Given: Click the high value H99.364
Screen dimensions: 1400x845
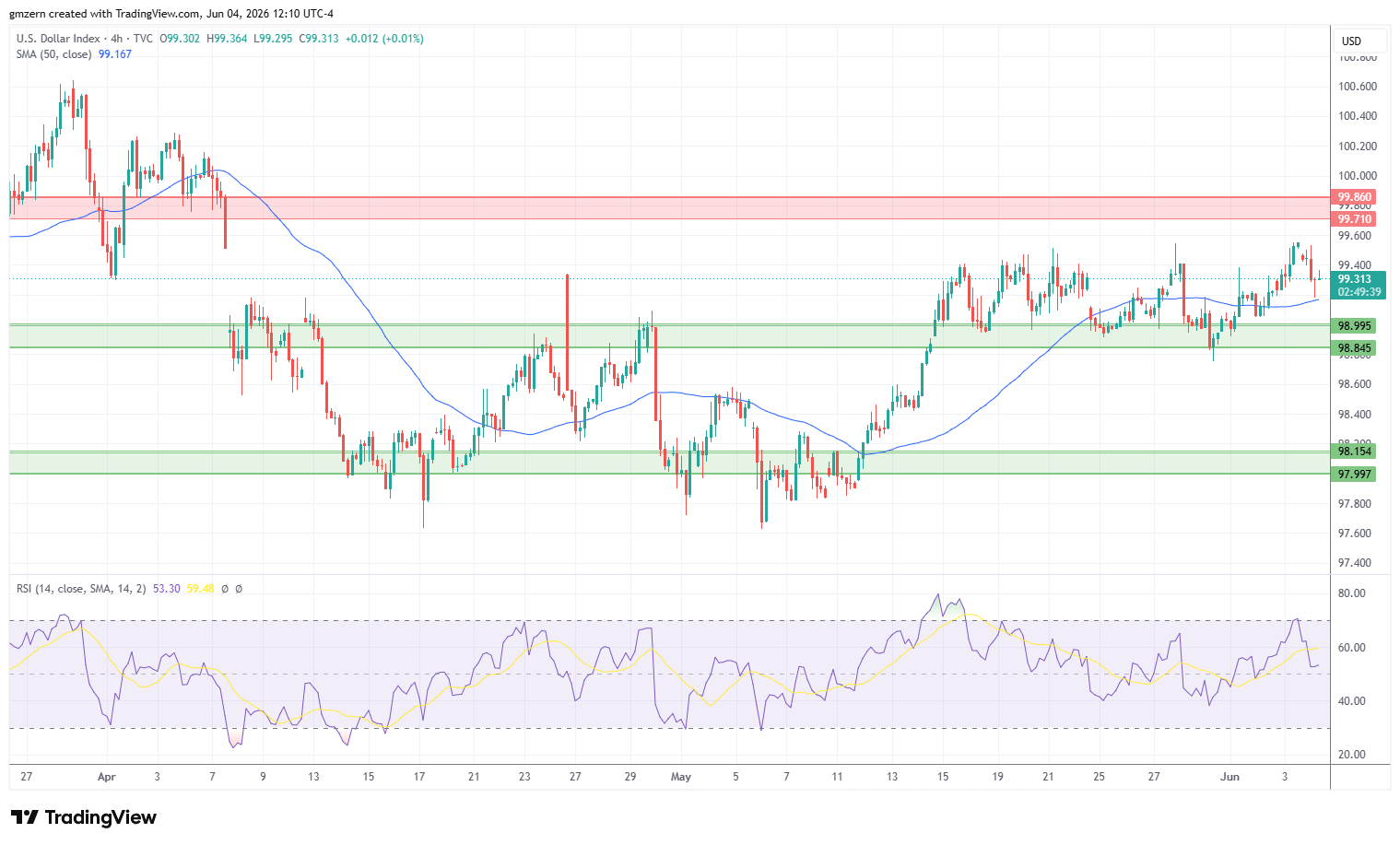Looking at the screenshot, I should point(228,39).
